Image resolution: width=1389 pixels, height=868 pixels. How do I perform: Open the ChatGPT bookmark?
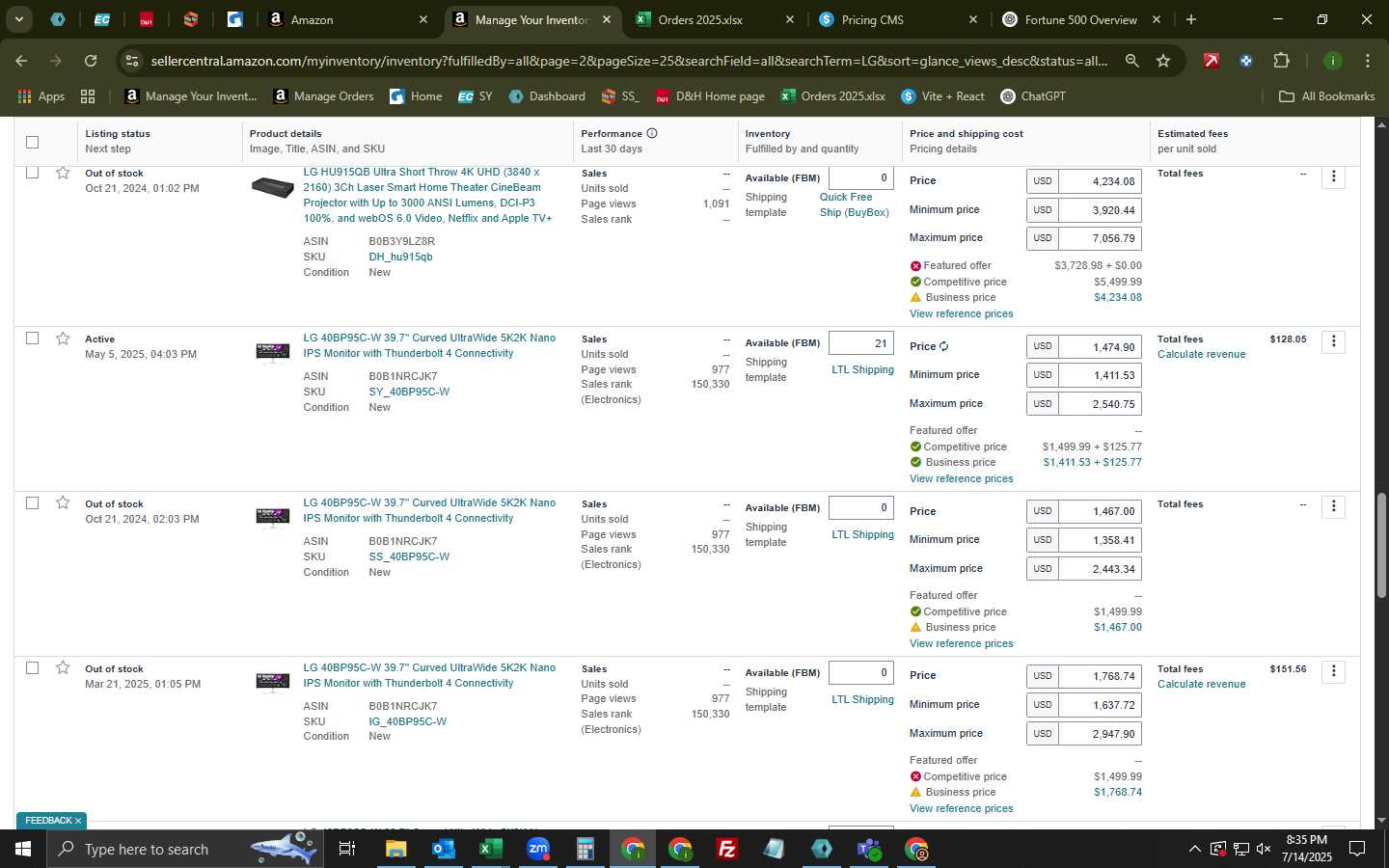pos(1033,96)
